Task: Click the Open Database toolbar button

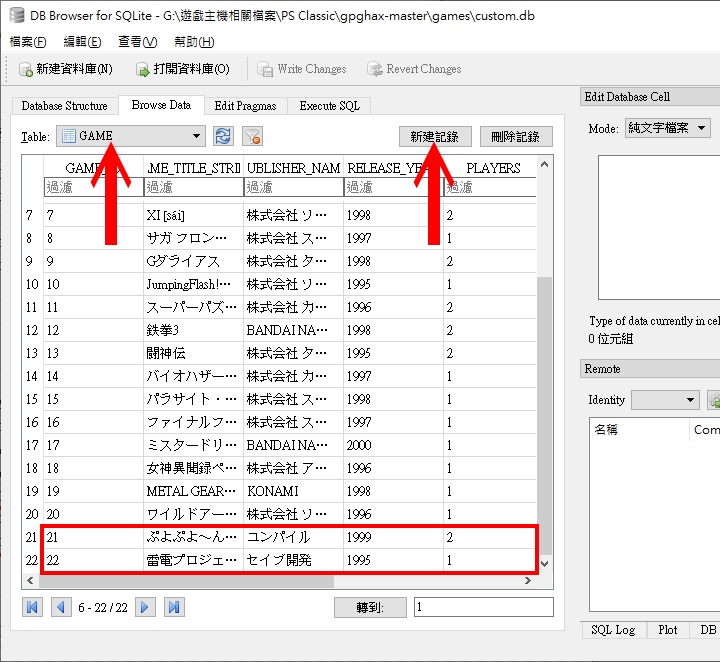Action: (x=183, y=69)
